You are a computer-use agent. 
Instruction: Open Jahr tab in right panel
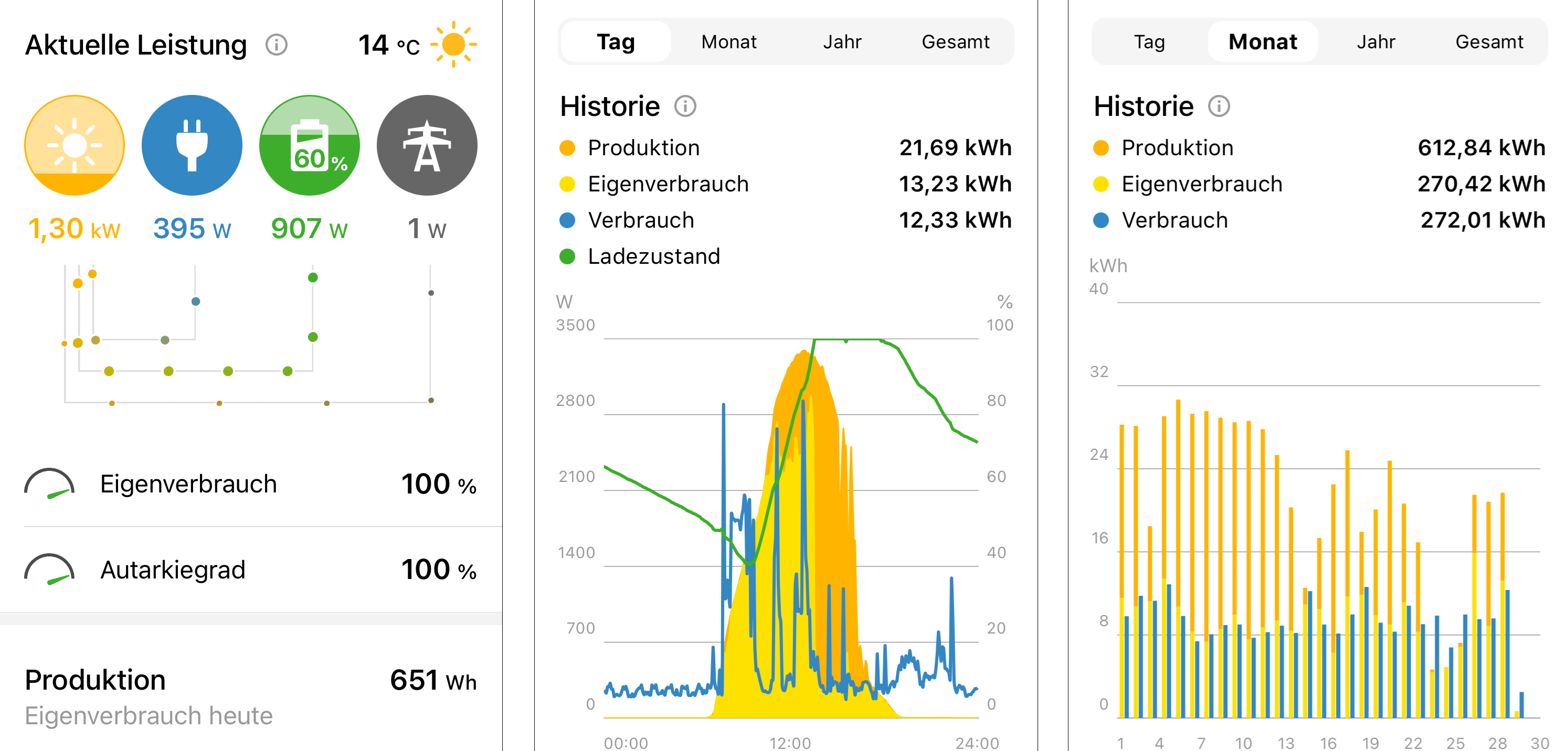coord(1375,42)
